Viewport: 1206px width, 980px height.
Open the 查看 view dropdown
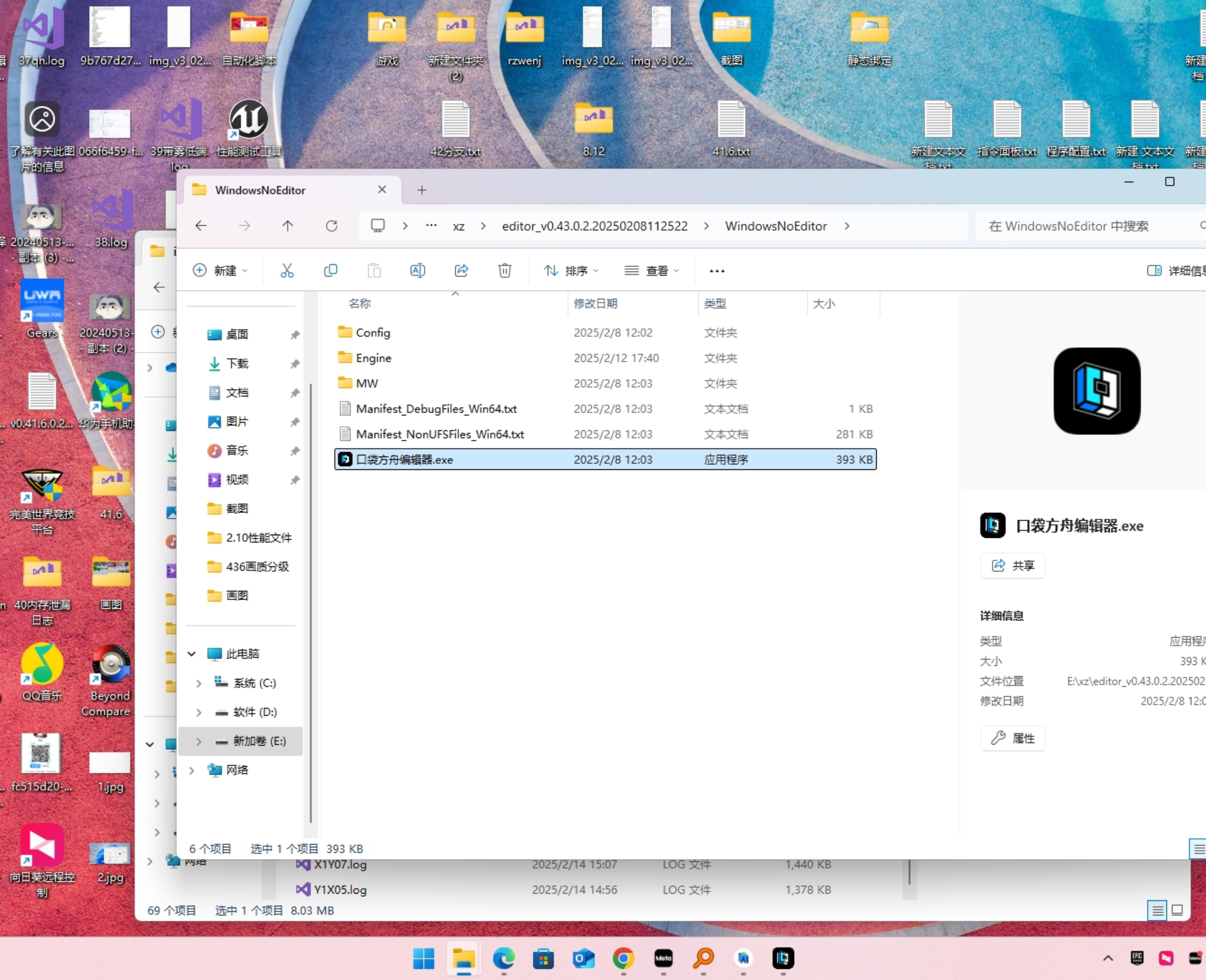coord(652,270)
